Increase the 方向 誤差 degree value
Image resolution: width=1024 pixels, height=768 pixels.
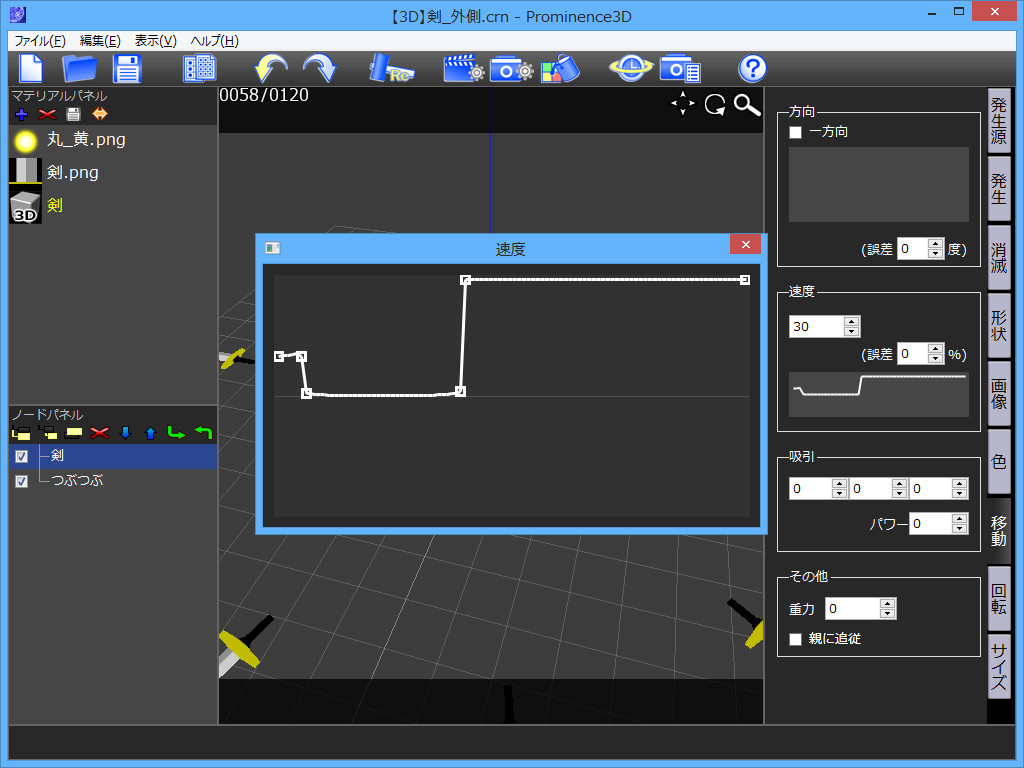pos(936,244)
